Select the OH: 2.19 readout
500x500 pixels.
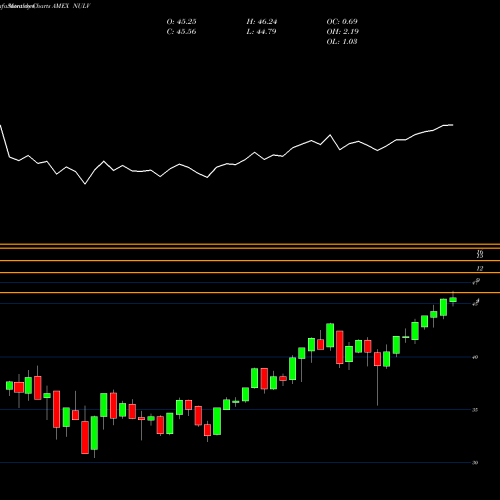pyautogui.click(x=342, y=32)
